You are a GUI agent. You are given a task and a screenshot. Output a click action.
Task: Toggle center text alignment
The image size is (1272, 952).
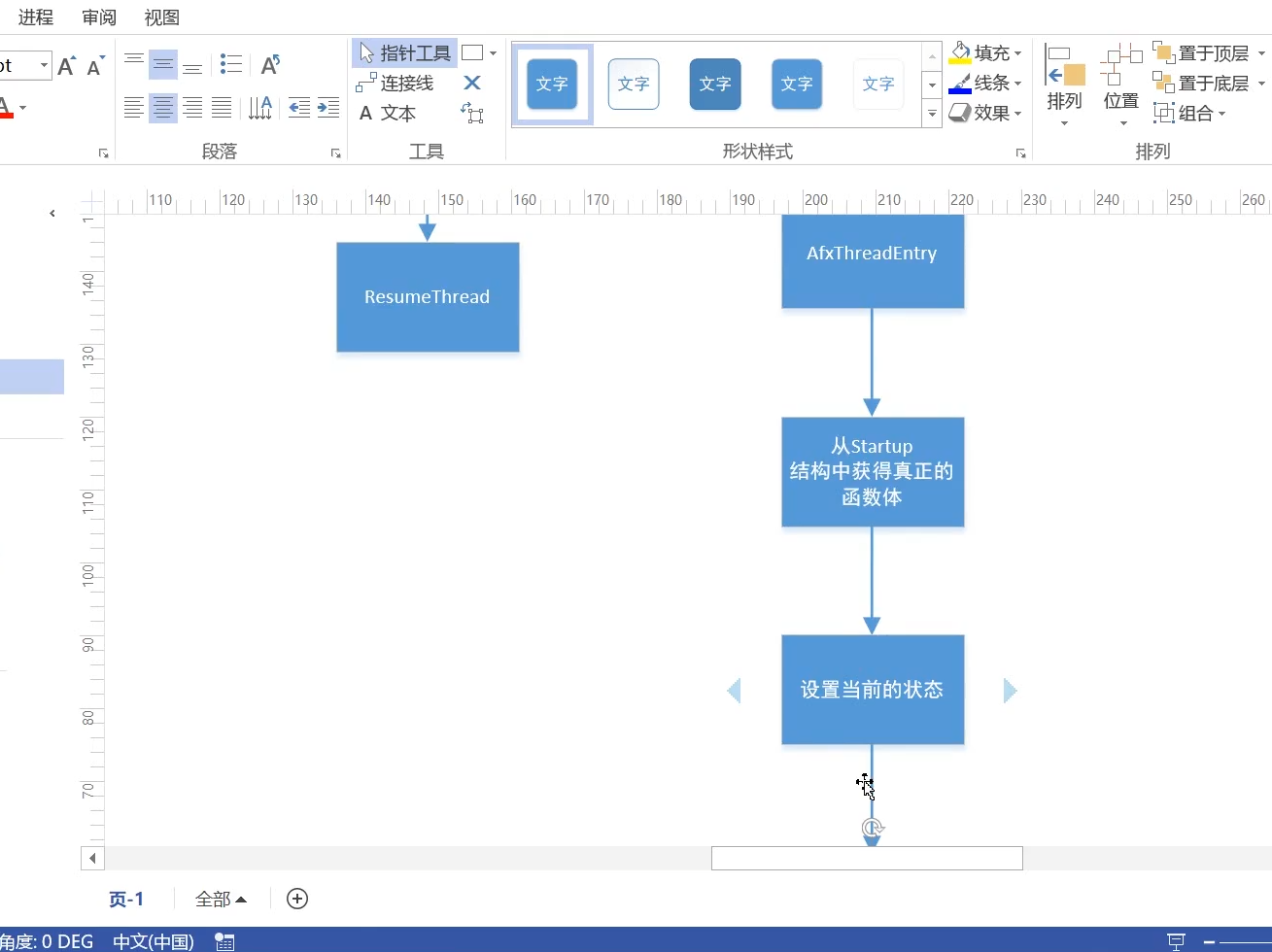pyautogui.click(x=163, y=108)
